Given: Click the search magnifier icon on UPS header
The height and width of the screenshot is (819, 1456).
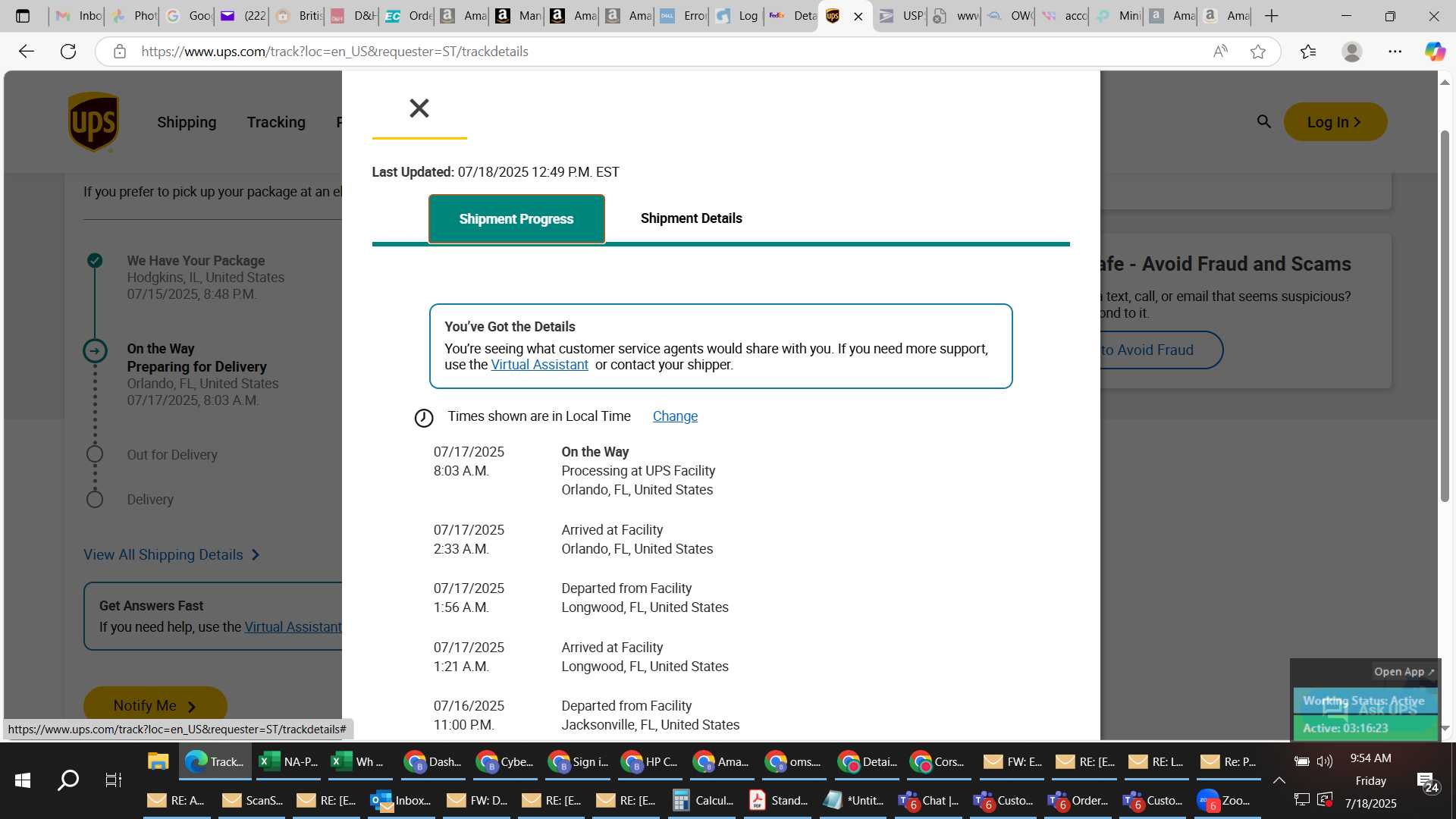Looking at the screenshot, I should 1263,121.
